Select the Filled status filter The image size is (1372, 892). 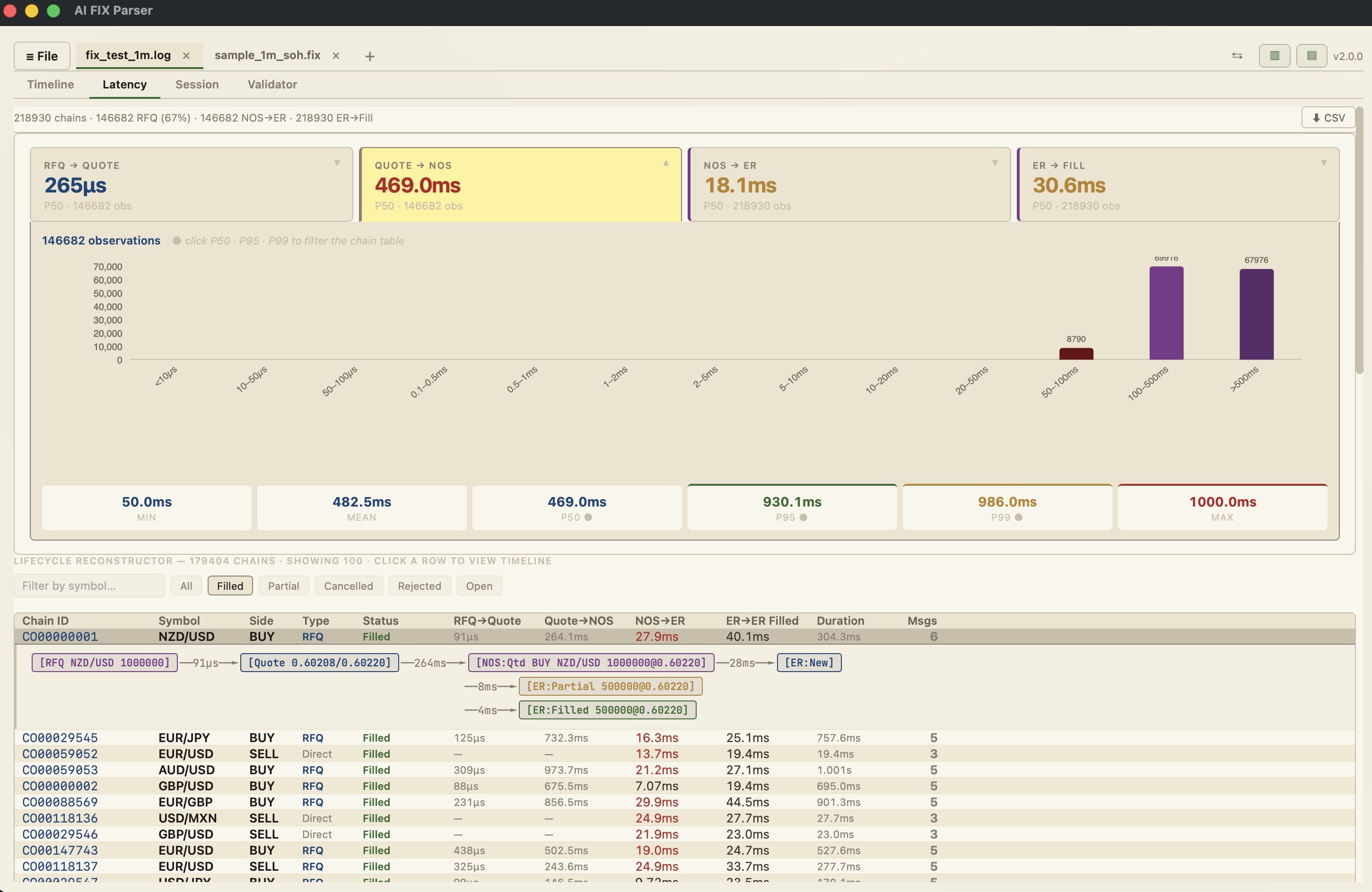(x=230, y=586)
